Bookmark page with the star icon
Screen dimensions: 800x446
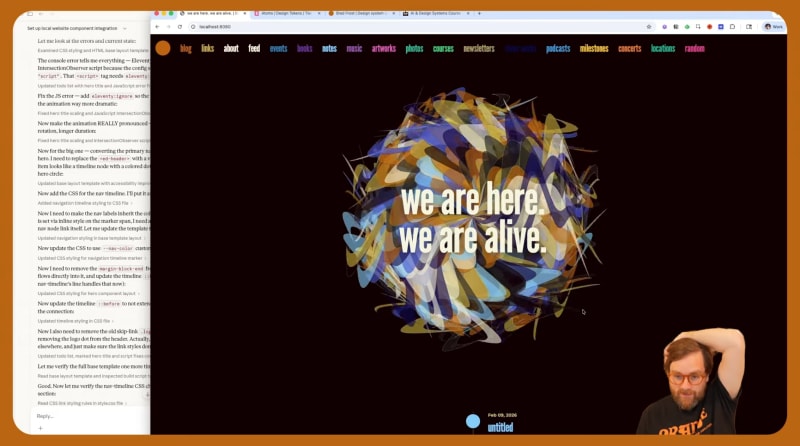[649, 27]
